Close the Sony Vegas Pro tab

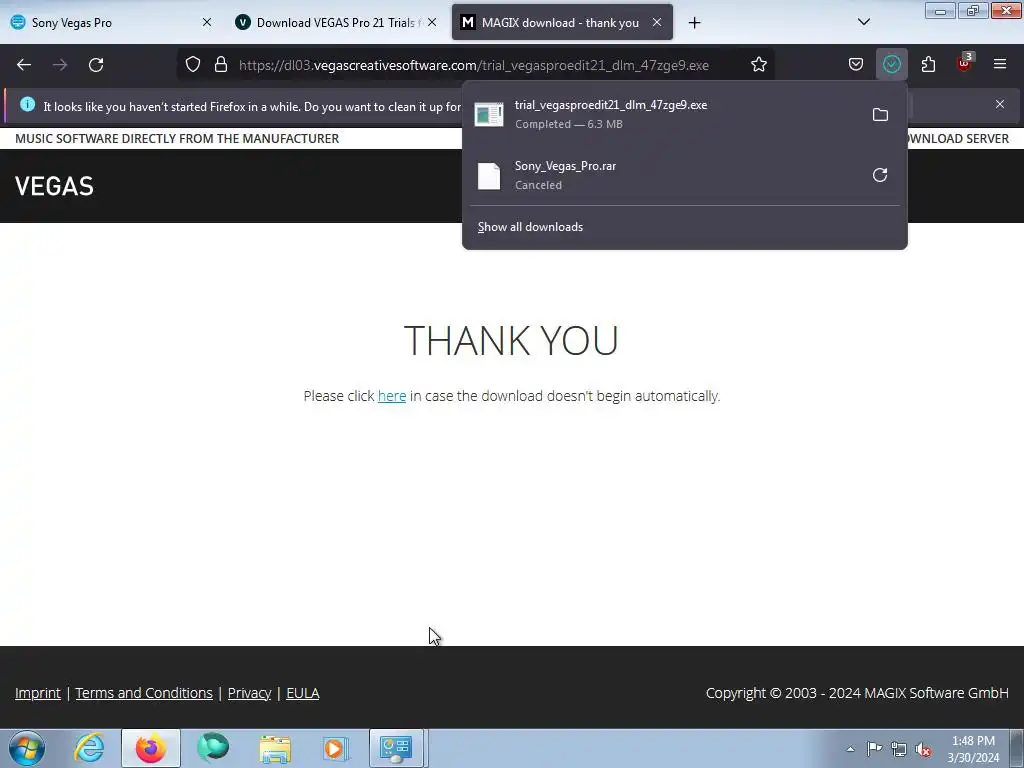click(206, 22)
